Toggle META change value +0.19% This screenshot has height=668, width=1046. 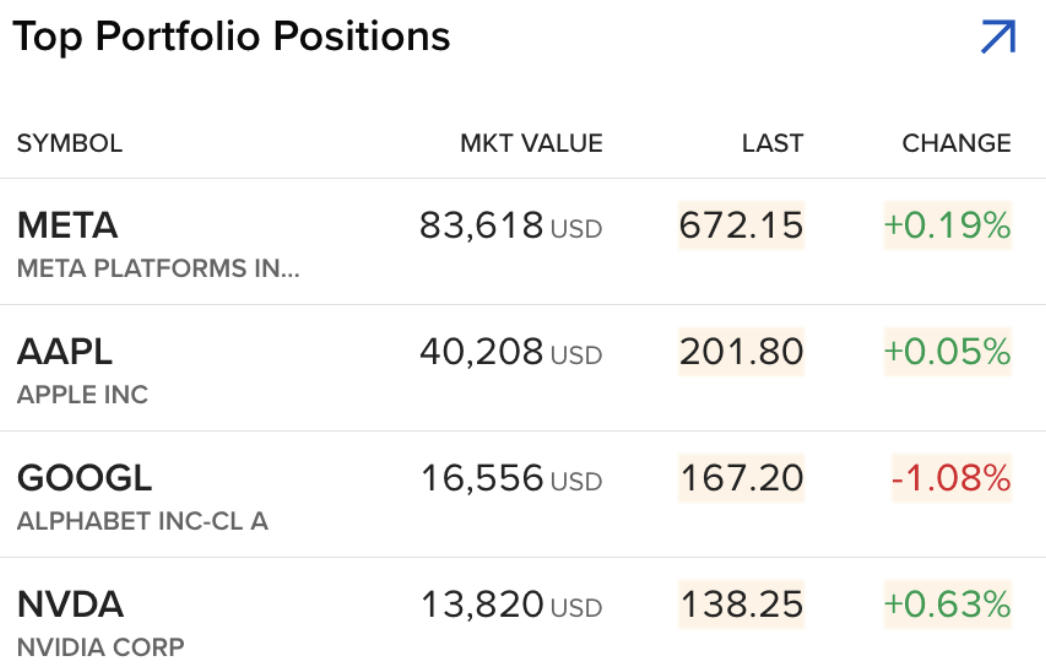point(948,225)
